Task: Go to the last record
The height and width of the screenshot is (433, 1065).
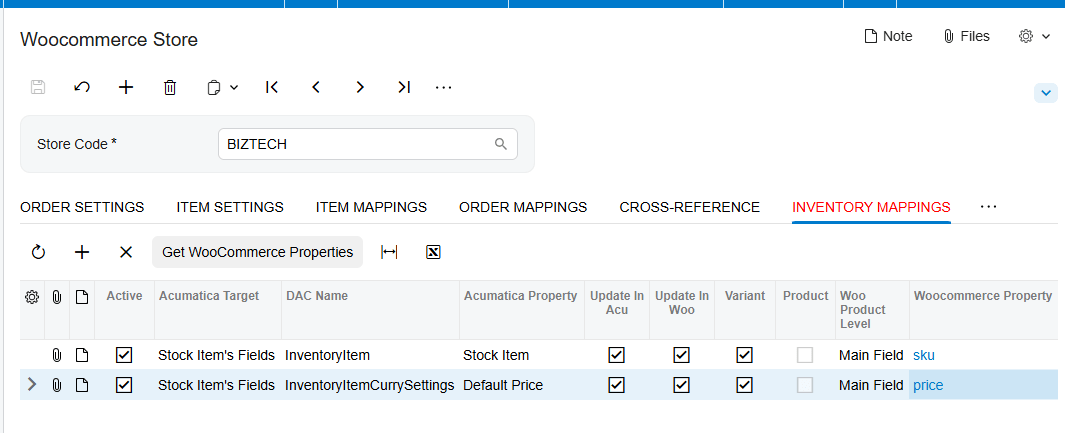Action: [404, 87]
